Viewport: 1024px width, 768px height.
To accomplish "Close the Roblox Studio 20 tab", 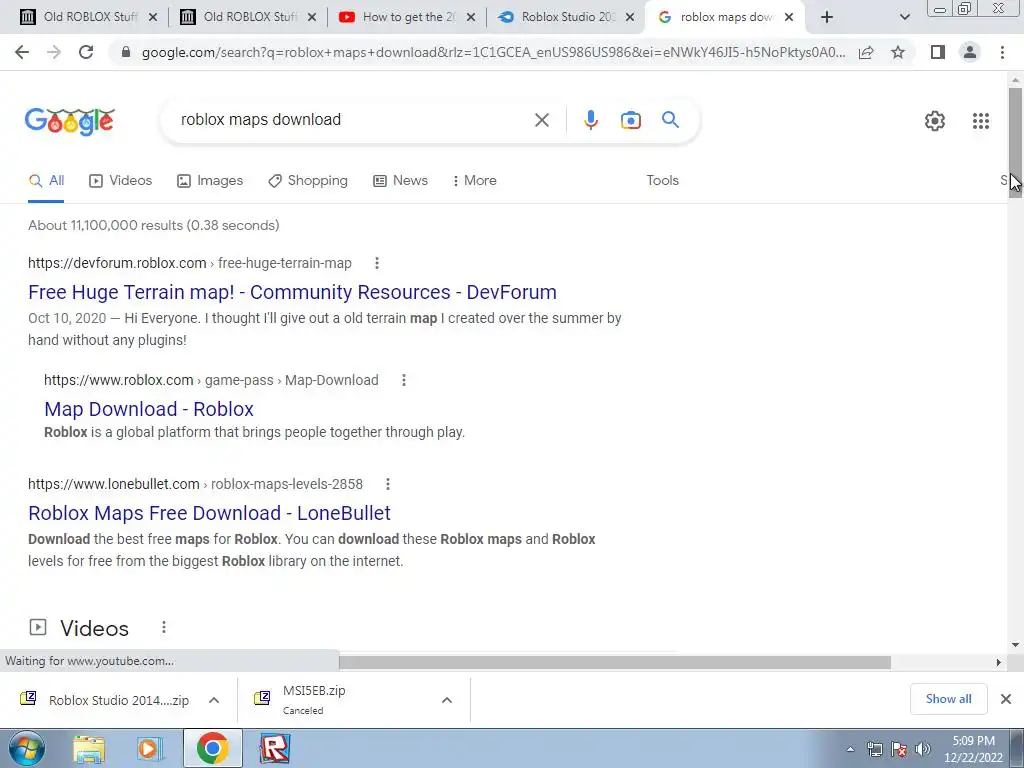I will (x=630, y=18).
